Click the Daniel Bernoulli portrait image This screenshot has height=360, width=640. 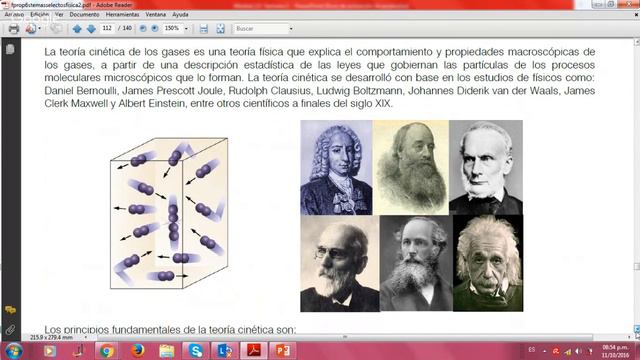pos(336,167)
